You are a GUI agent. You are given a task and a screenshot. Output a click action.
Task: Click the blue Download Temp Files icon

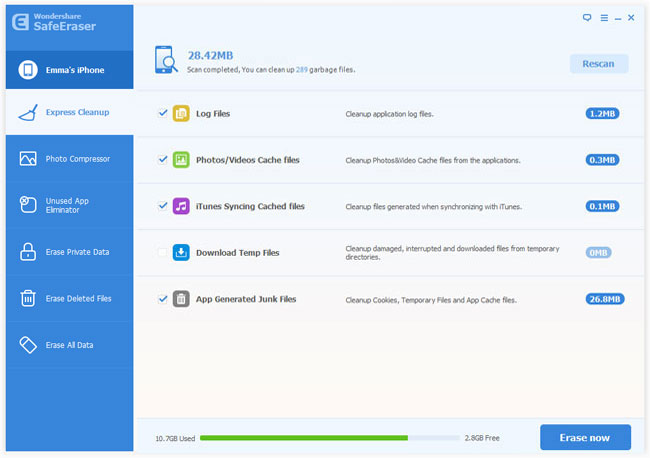(x=181, y=252)
